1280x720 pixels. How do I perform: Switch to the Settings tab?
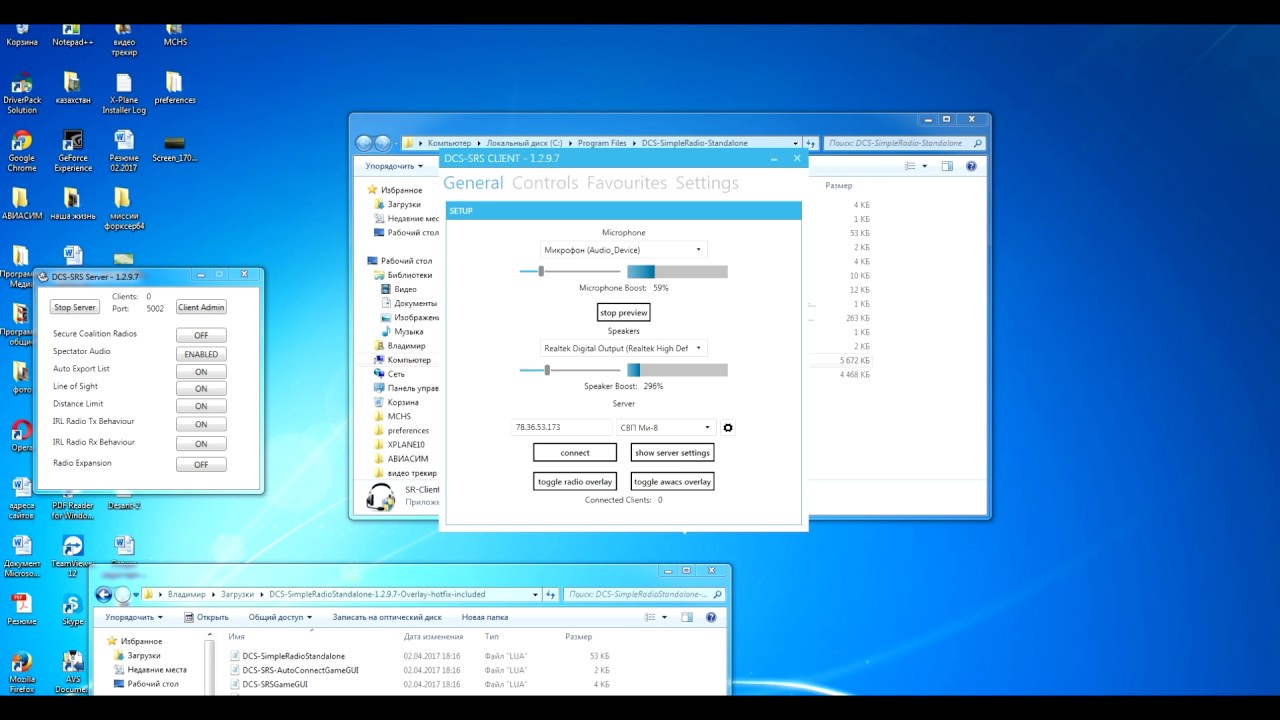click(x=707, y=183)
